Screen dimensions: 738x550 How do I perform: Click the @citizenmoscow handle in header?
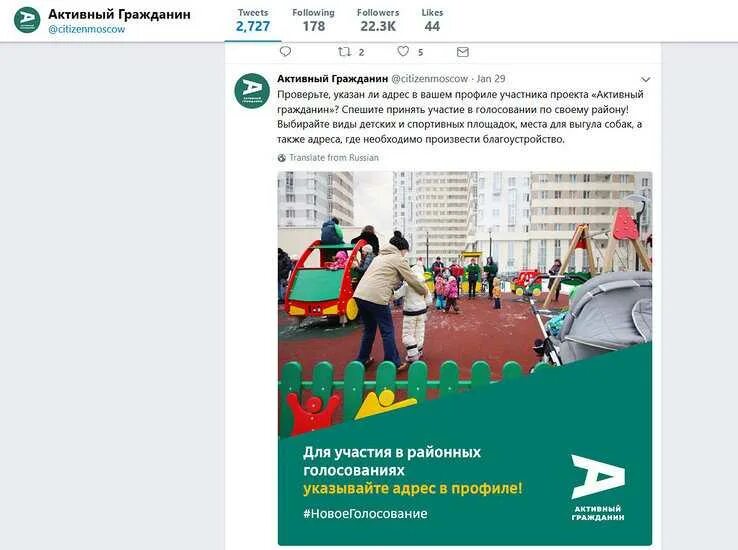(x=87, y=29)
